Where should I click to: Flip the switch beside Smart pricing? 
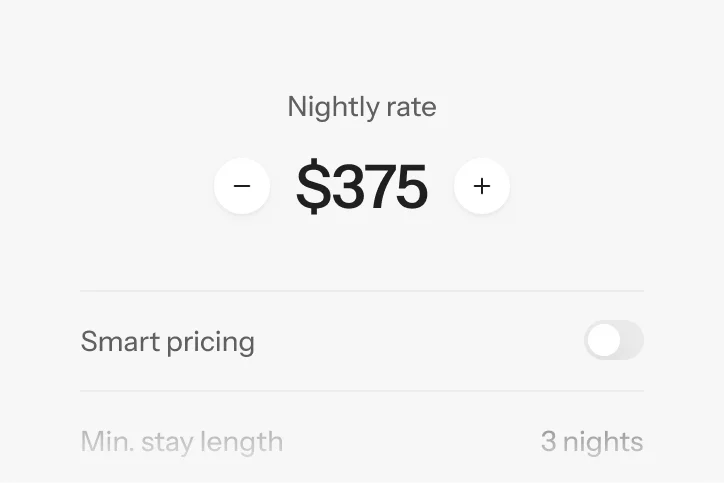click(x=613, y=341)
